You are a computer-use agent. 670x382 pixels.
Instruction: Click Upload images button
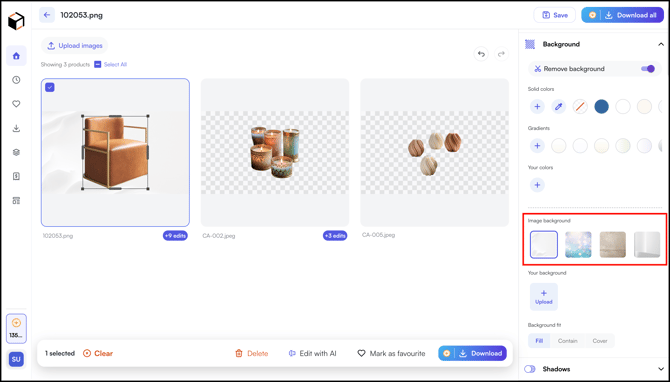click(75, 46)
